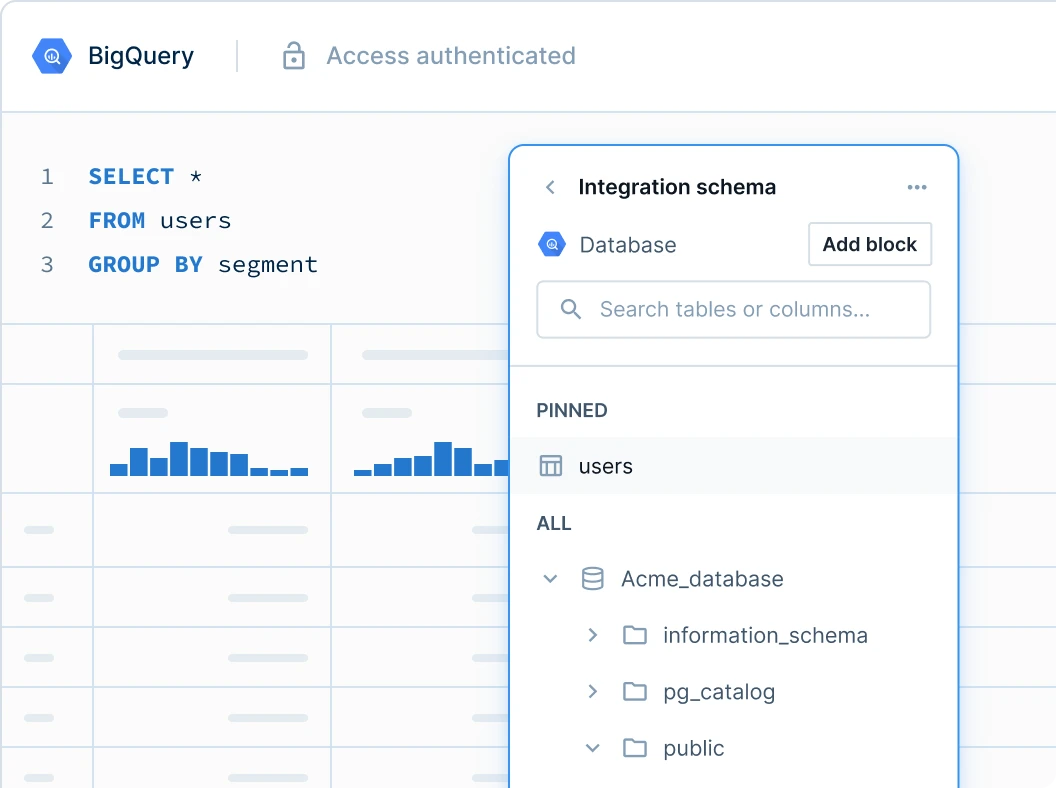The height and width of the screenshot is (788, 1056).
Task: Place cursor on FROM users line
Action: click(160, 221)
